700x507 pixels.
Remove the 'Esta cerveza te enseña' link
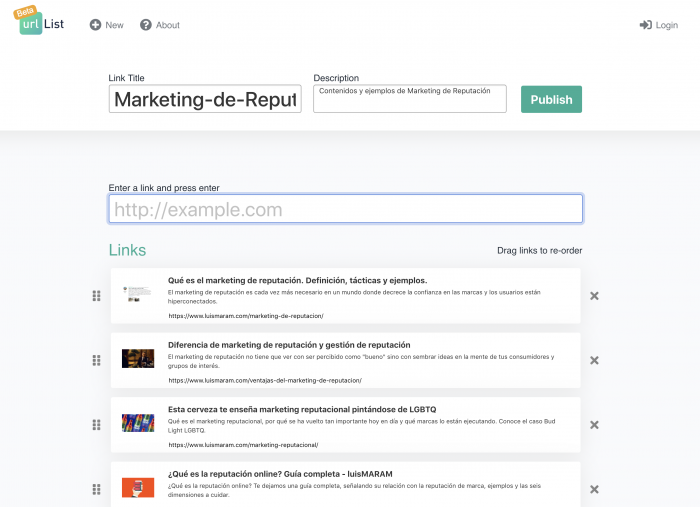(594, 425)
